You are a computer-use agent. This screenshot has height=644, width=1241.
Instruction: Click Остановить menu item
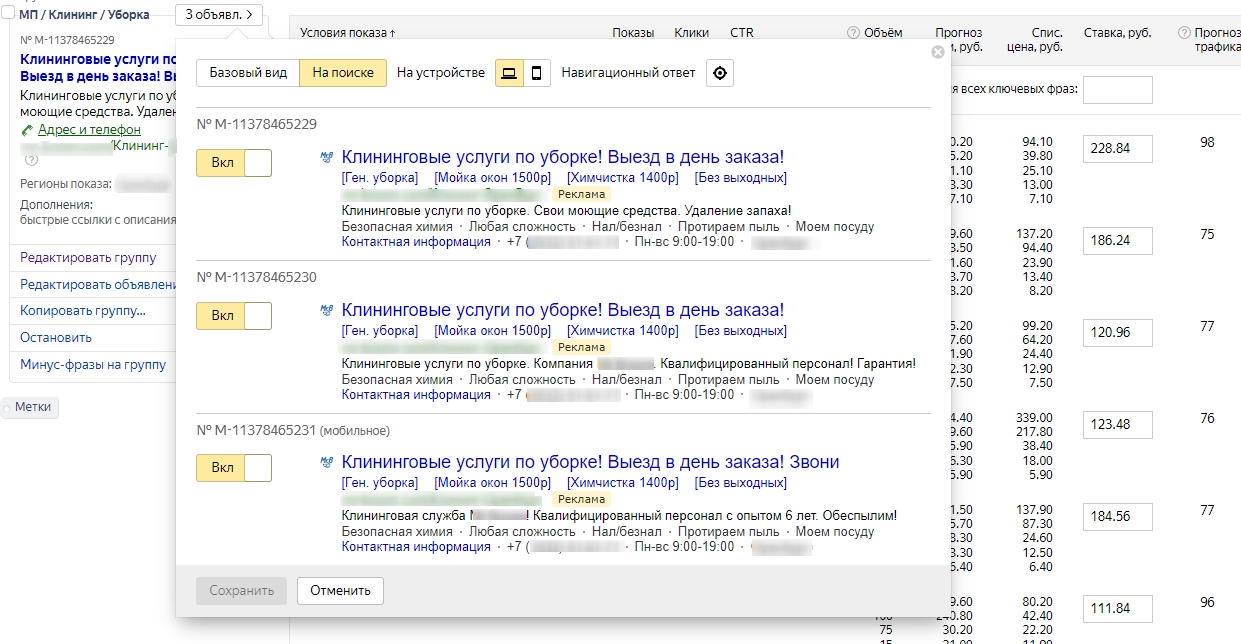click(x=56, y=338)
